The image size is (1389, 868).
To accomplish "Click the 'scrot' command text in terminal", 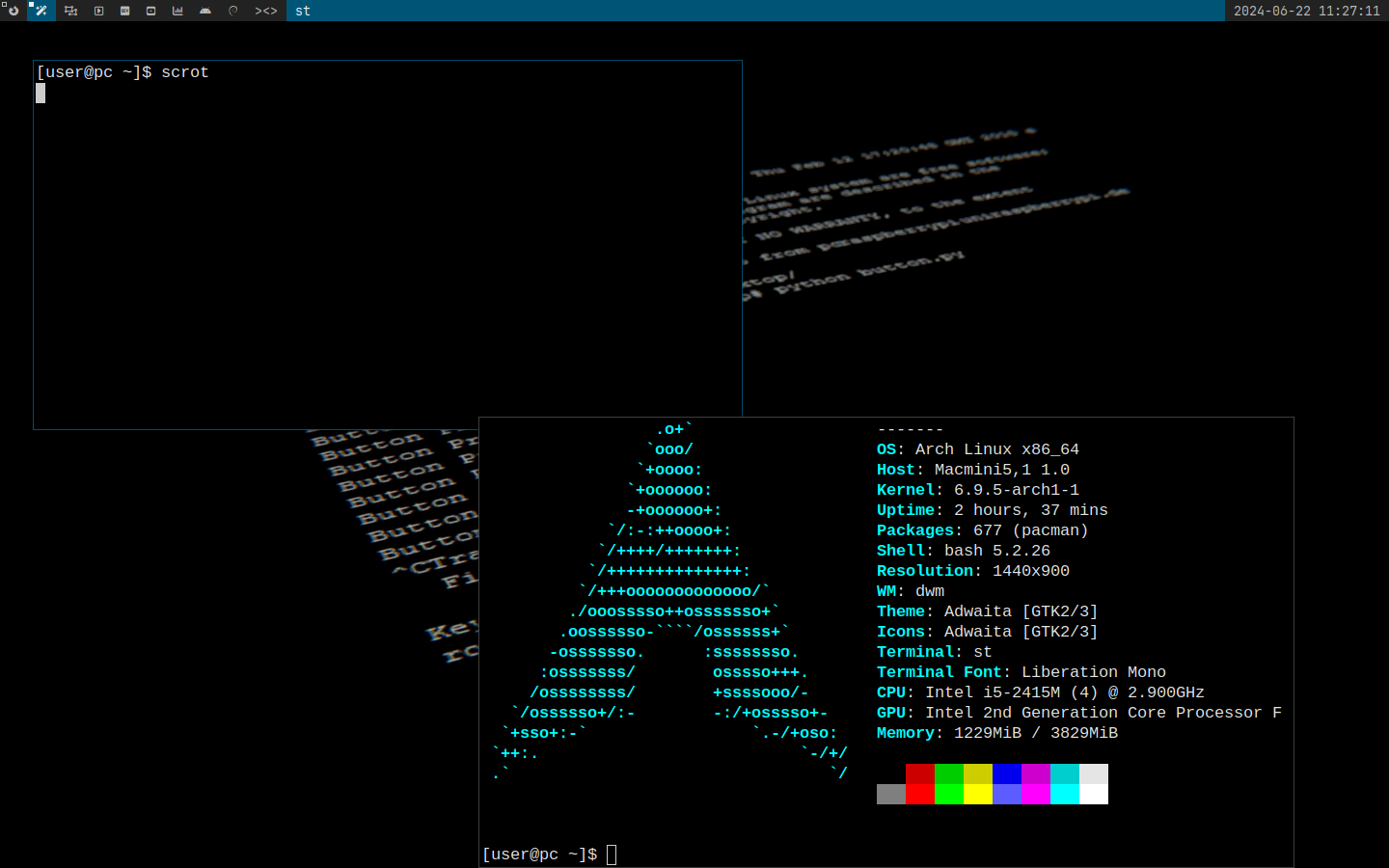I will click(x=185, y=72).
